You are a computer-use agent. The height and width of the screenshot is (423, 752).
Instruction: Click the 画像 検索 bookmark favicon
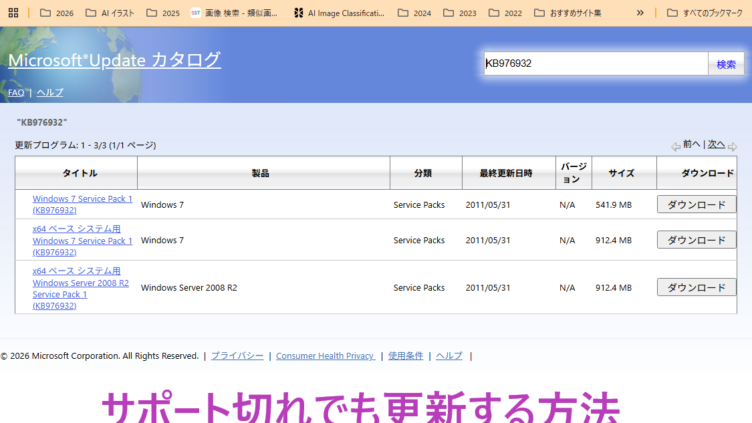tap(196, 13)
